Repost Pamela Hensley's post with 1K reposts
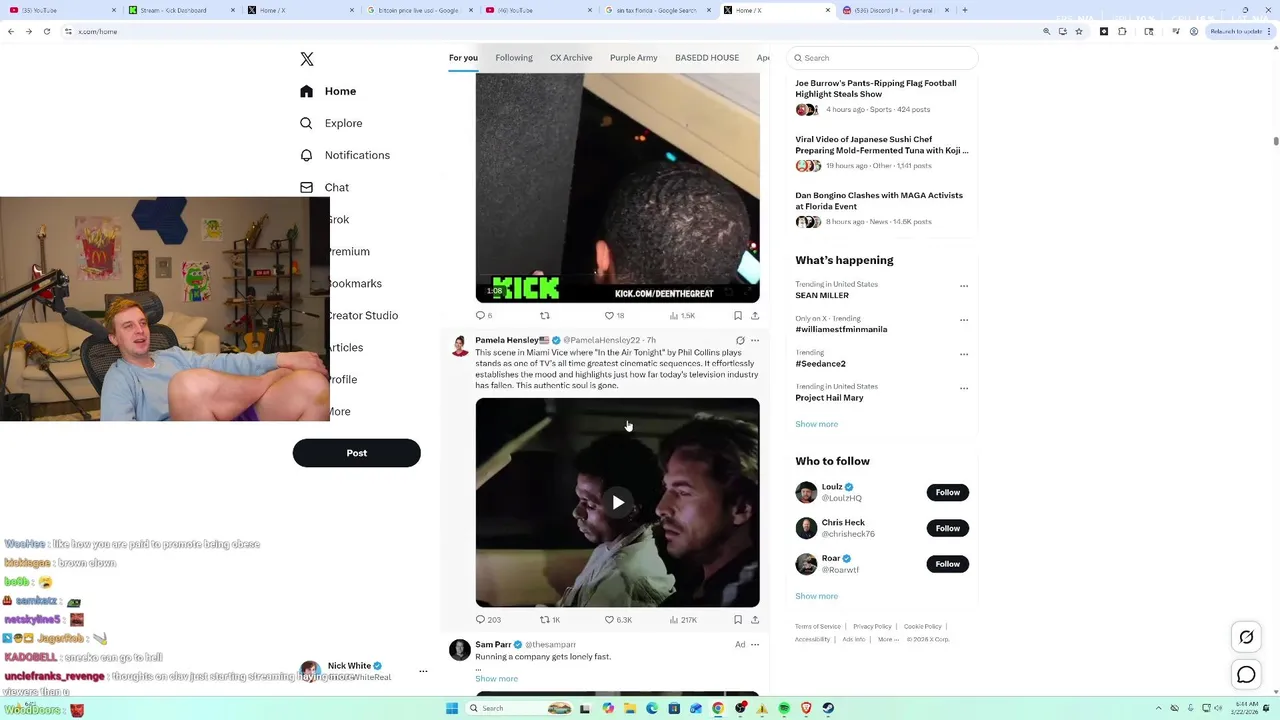Screen dimensions: 1280x720 tap(550, 620)
